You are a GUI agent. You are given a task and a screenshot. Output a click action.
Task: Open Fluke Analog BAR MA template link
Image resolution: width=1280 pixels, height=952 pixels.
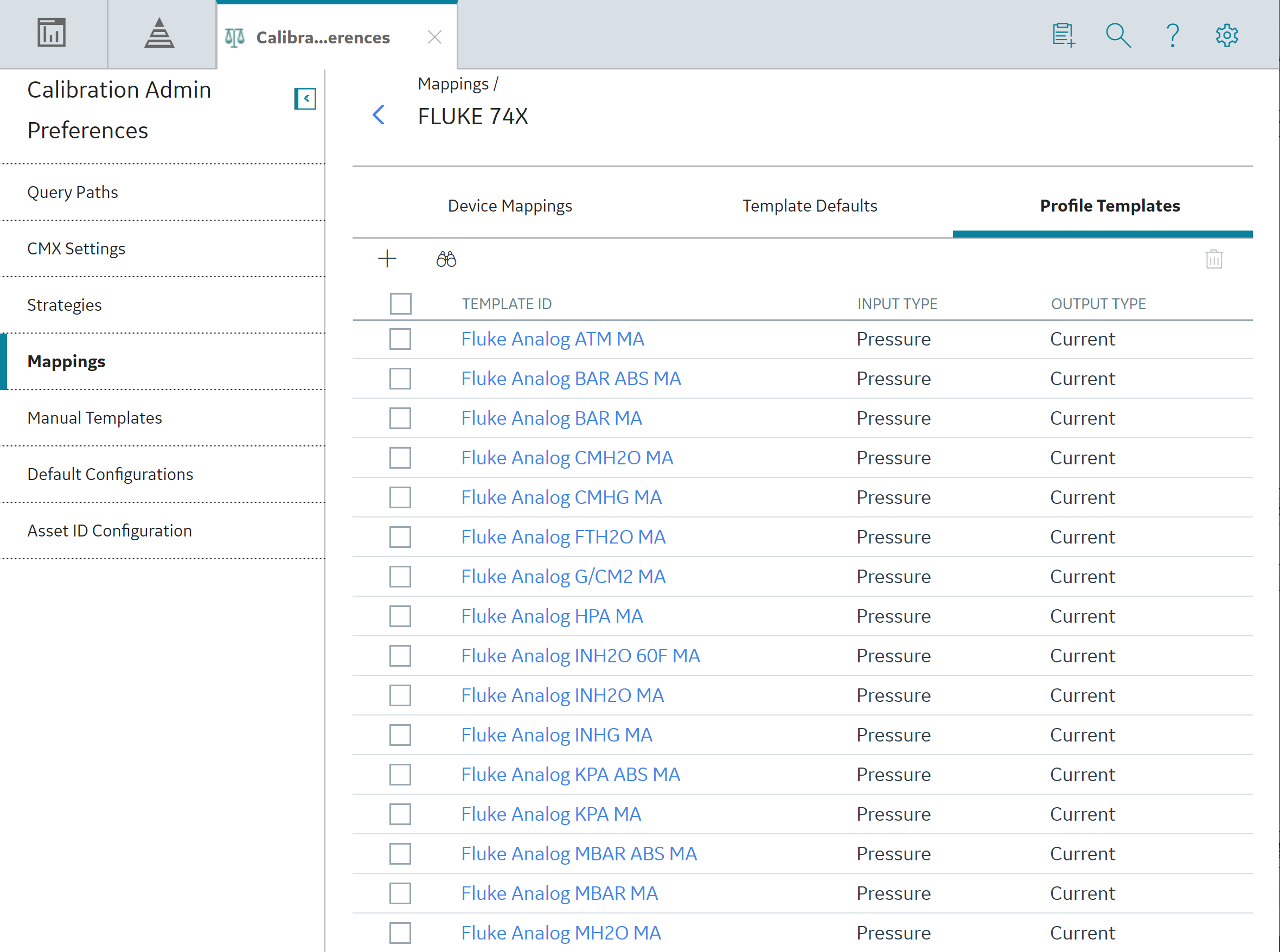[551, 418]
